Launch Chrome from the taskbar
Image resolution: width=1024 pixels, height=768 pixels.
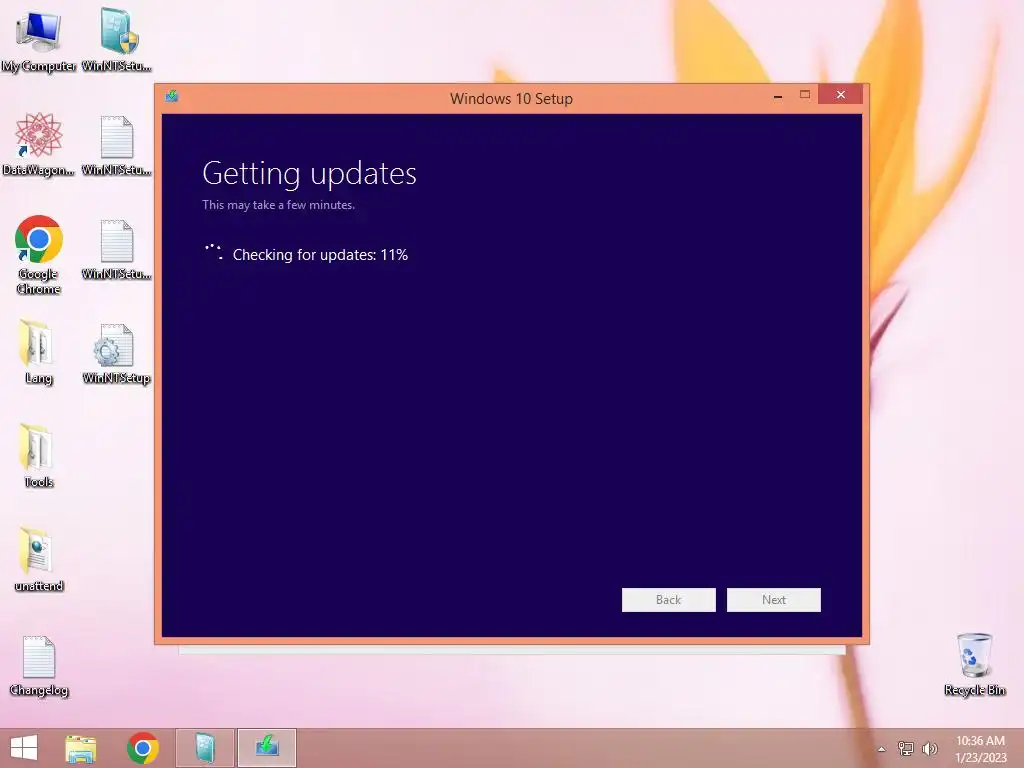pyautogui.click(x=142, y=748)
